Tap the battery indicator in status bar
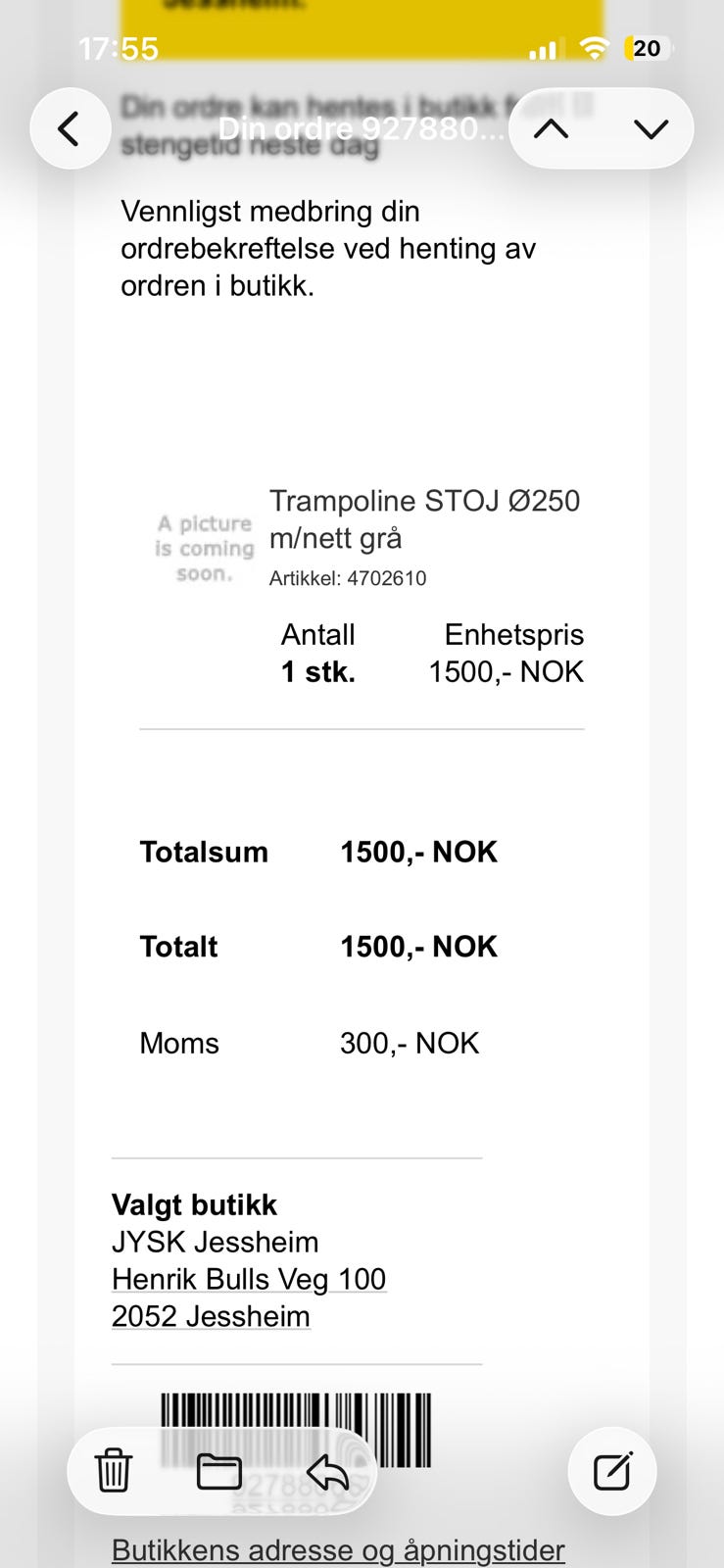The width and height of the screenshot is (724, 1568). [x=648, y=48]
